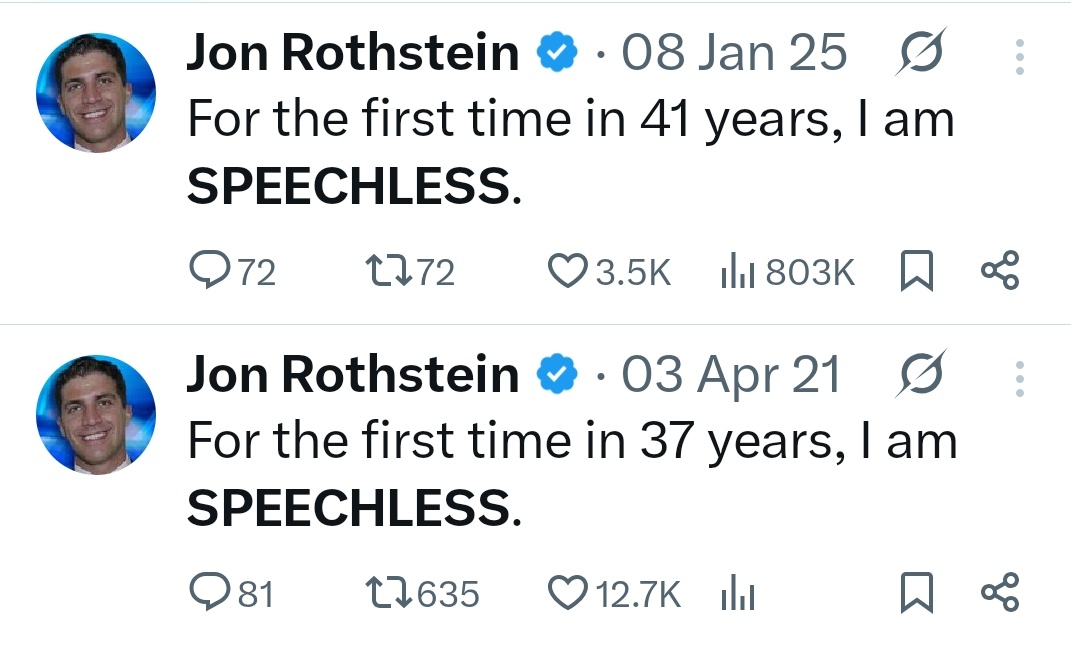View analytics of 803K views tweet
The width and height of the screenshot is (1071, 646).
(x=736, y=271)
